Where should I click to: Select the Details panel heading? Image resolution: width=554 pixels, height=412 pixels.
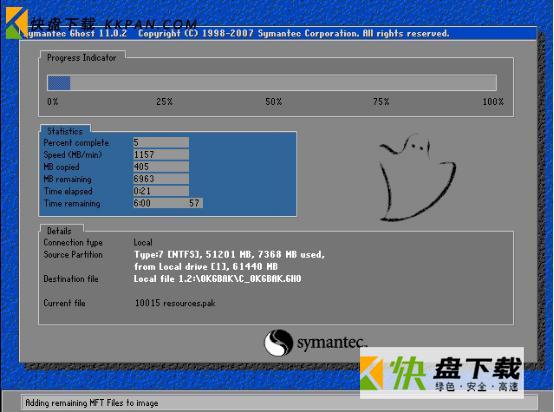(59, 231)
